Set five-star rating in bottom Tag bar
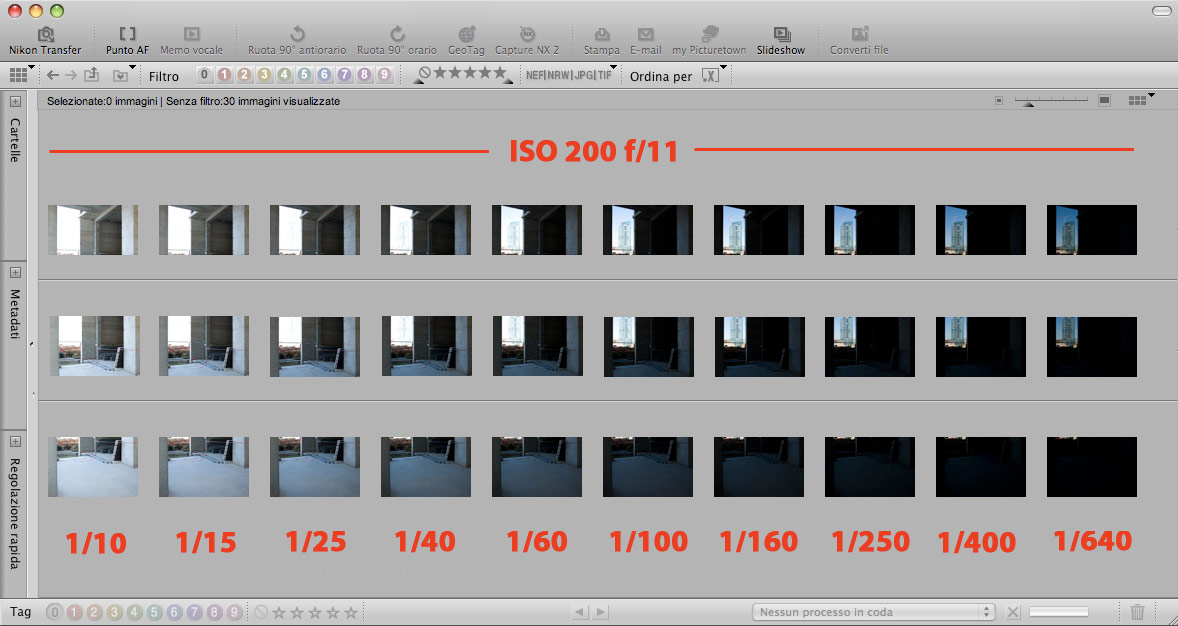 (x=351, y=612)
